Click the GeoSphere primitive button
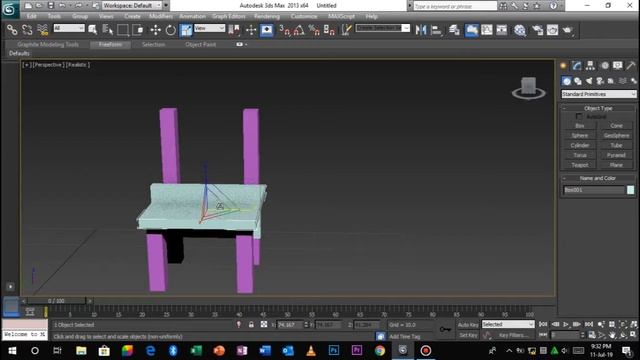The image size is (640, 360). click(x=616, y=136)
